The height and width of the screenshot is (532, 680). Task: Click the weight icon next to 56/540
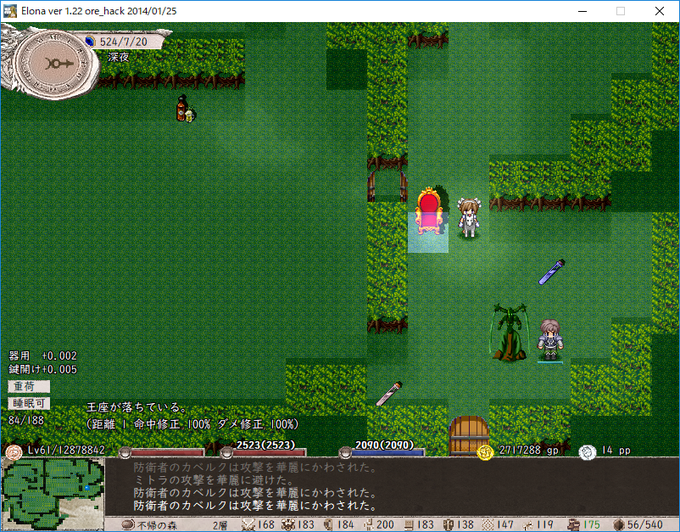tap(618, 525)
